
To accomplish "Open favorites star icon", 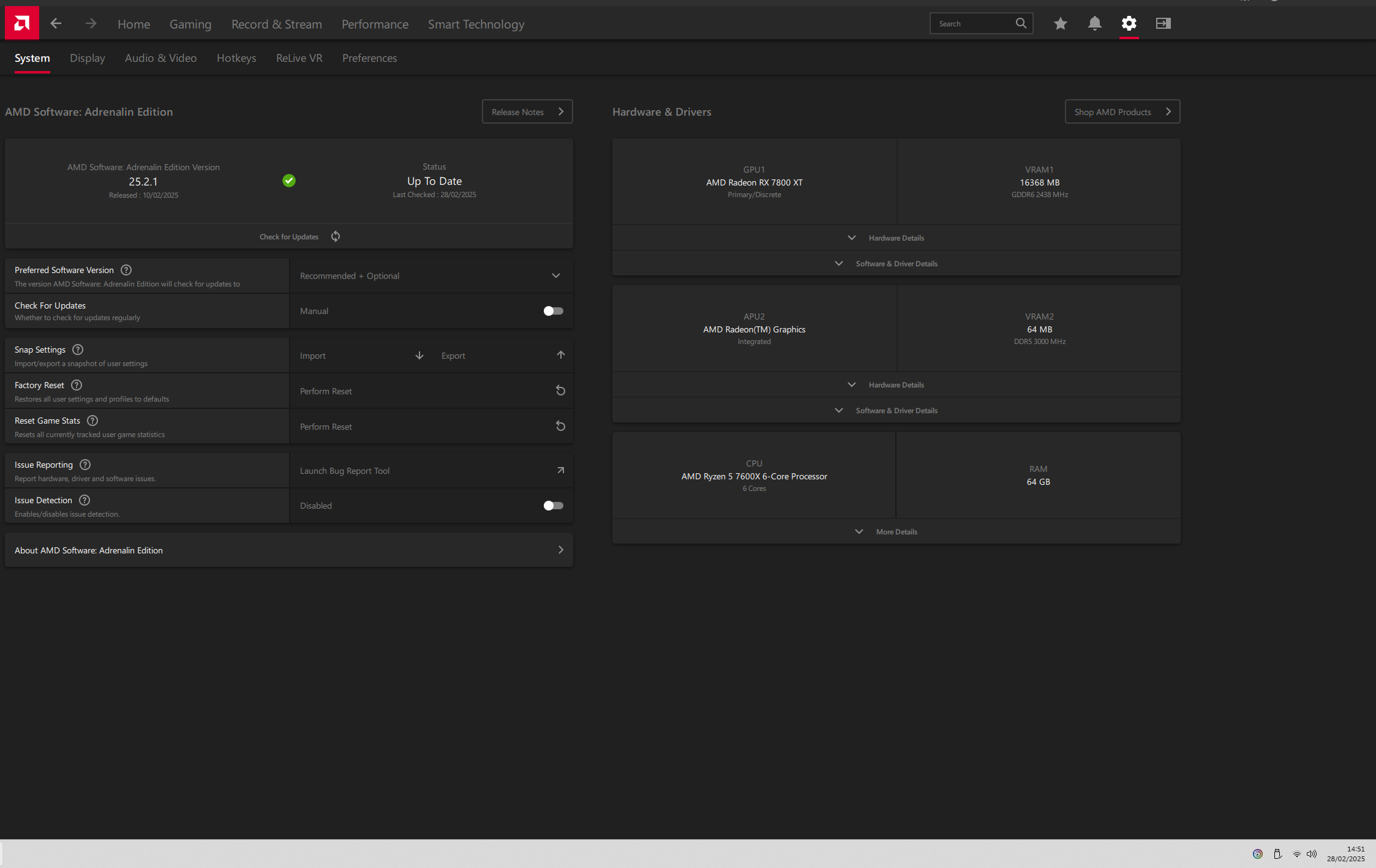I will [x=1061, y=23].
